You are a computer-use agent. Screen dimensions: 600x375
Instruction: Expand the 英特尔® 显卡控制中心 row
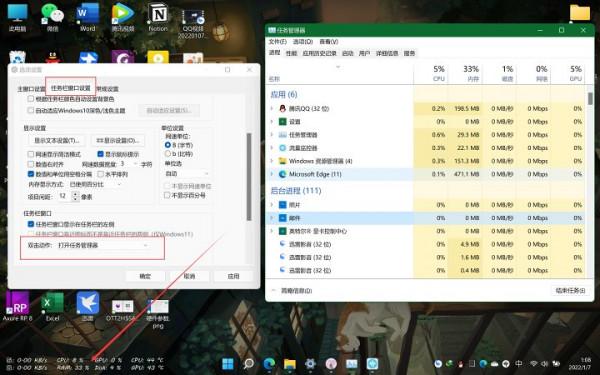point(272,231)
